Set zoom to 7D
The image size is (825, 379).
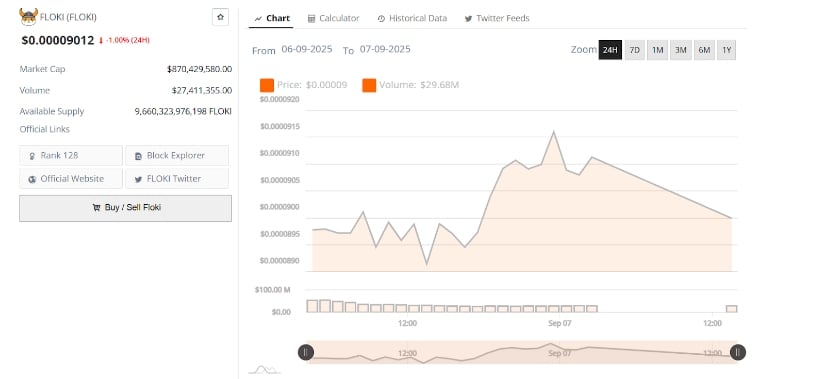635,50
